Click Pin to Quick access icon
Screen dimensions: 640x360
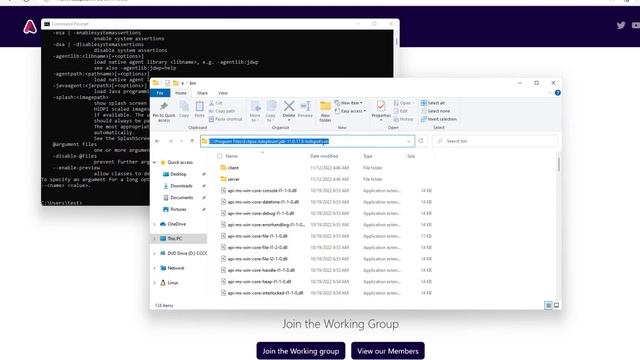(x=164, y=107)
